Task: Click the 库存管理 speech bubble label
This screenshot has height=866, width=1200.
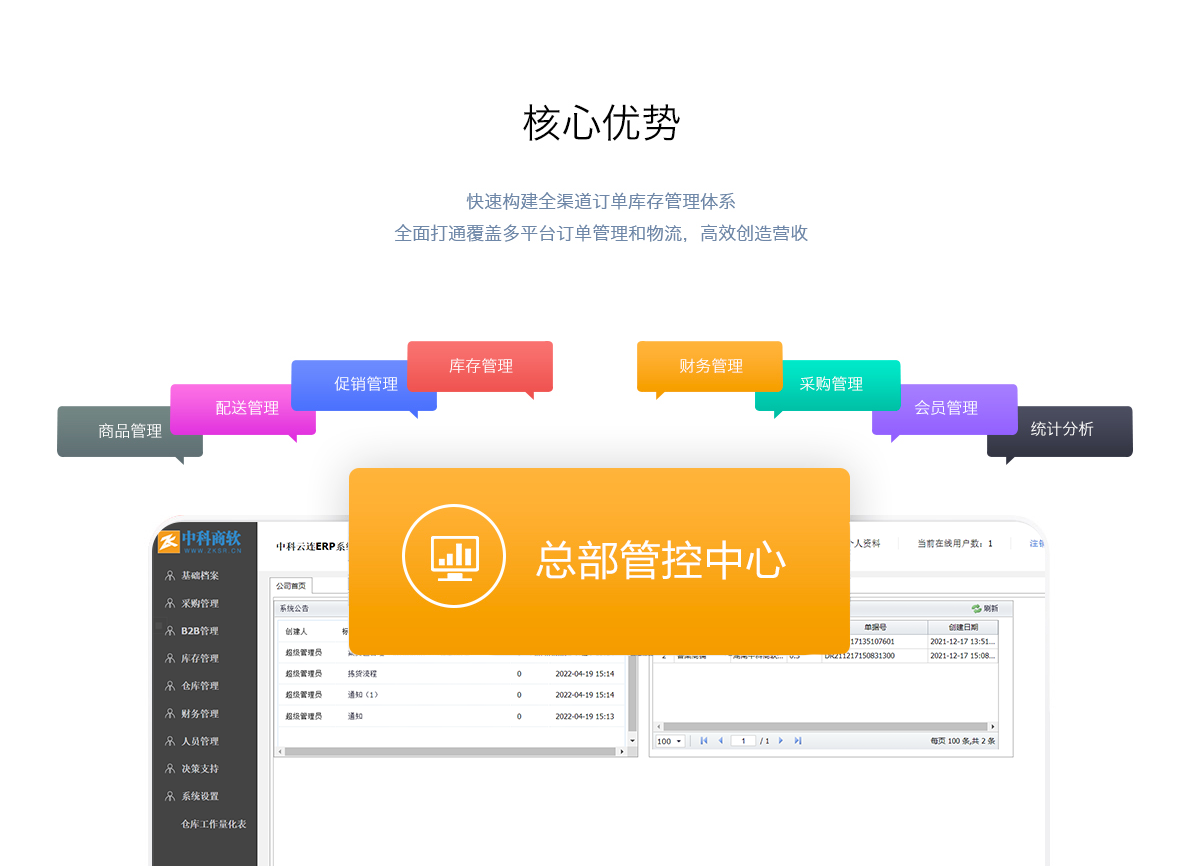Action: tap(480, 366)
